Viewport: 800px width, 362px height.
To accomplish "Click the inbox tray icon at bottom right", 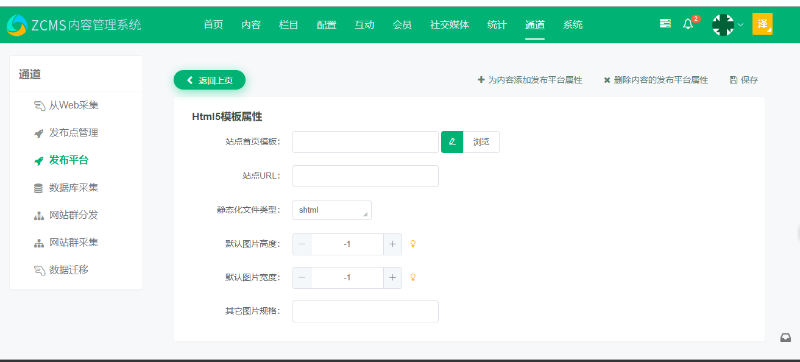I will 786,338.
